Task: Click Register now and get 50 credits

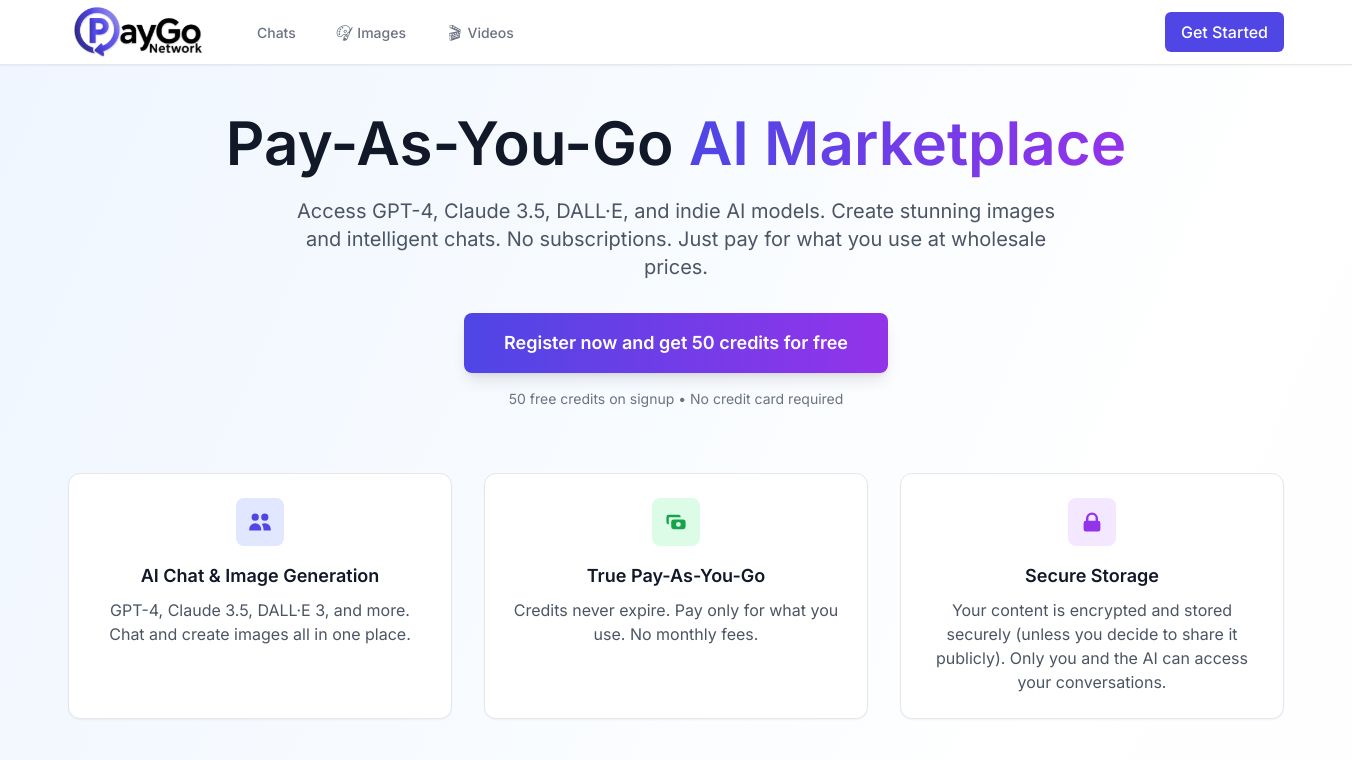Action: (676, 343)
